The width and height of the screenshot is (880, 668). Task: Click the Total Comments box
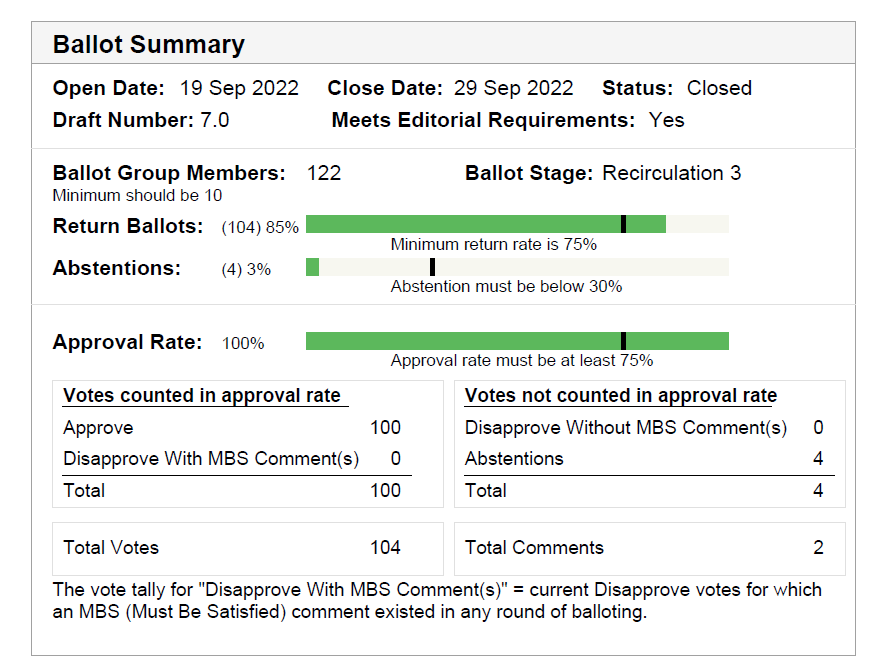tap(649, 548)
